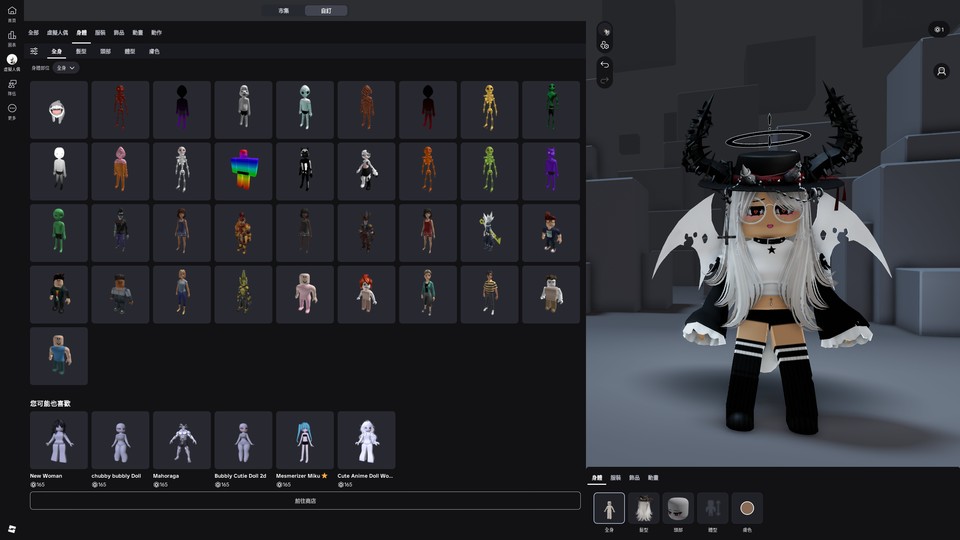
Task: Click the redo arrow in the avatar preview
Action: tap(604, 80)
